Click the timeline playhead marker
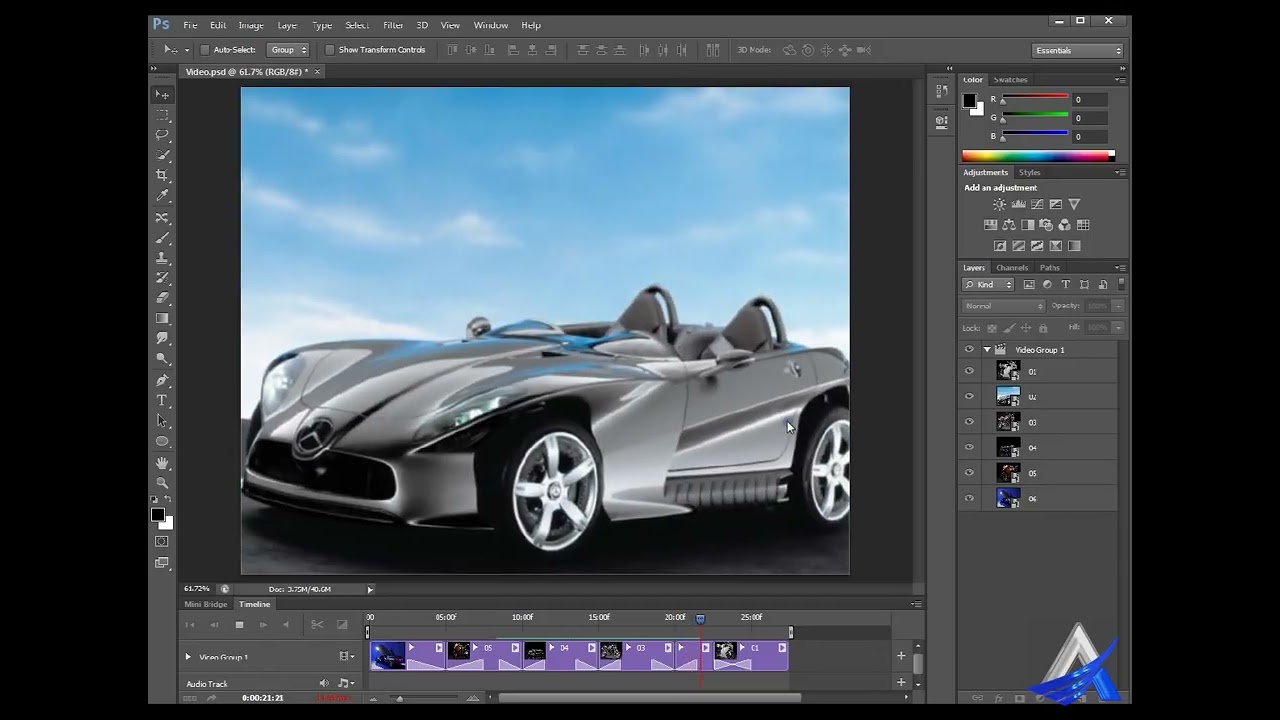1280x720 pixels. click(x=700, y=619)
